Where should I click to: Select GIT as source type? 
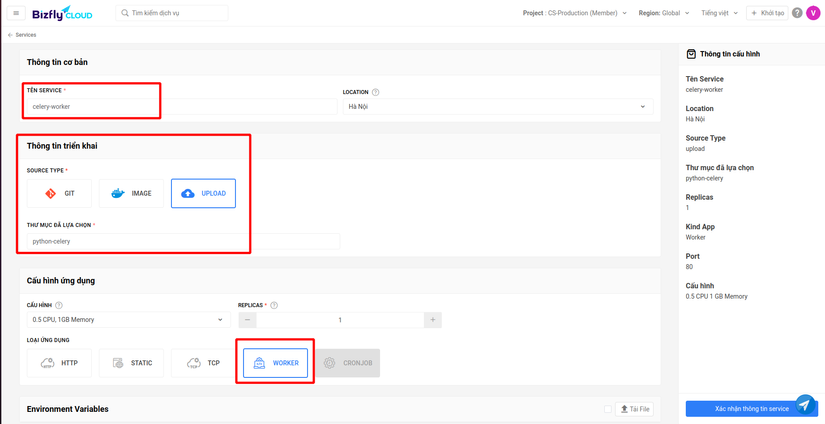[59, 194]
